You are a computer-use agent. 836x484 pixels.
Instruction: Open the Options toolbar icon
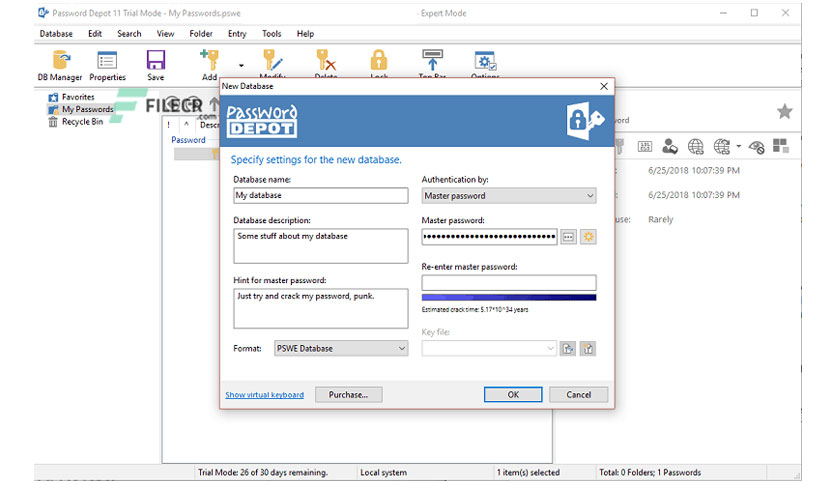click(x=485, y=60)
